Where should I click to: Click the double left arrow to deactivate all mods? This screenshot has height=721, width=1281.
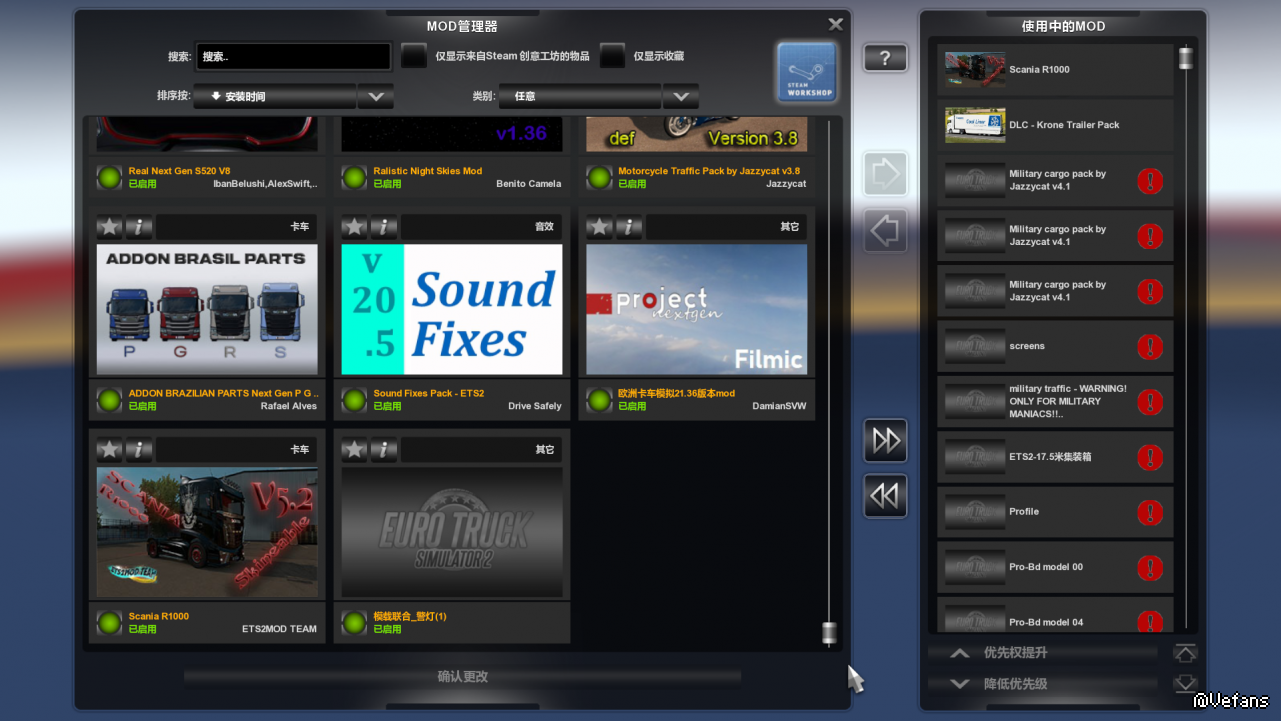(886, 496)
